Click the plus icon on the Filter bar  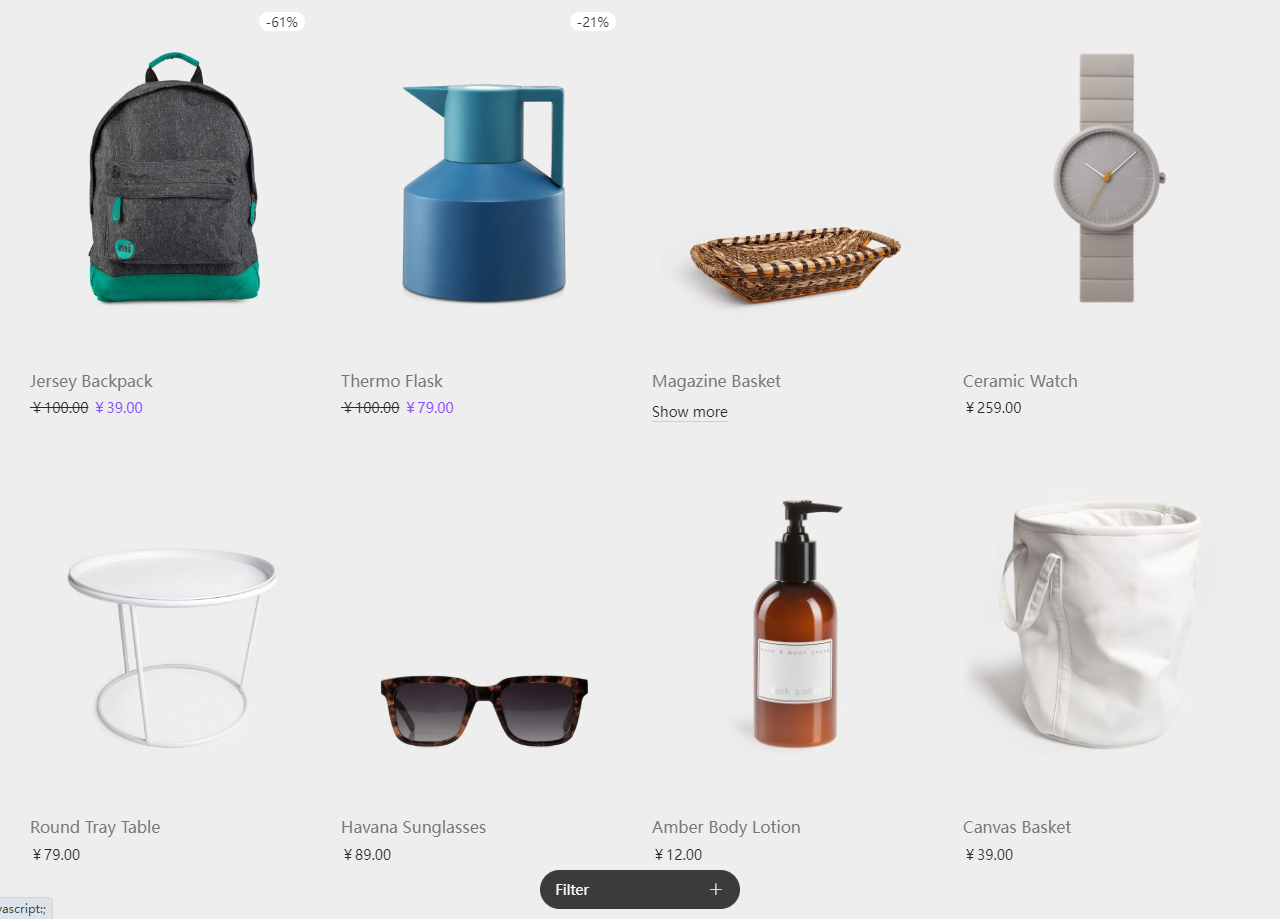pos(715,889)
